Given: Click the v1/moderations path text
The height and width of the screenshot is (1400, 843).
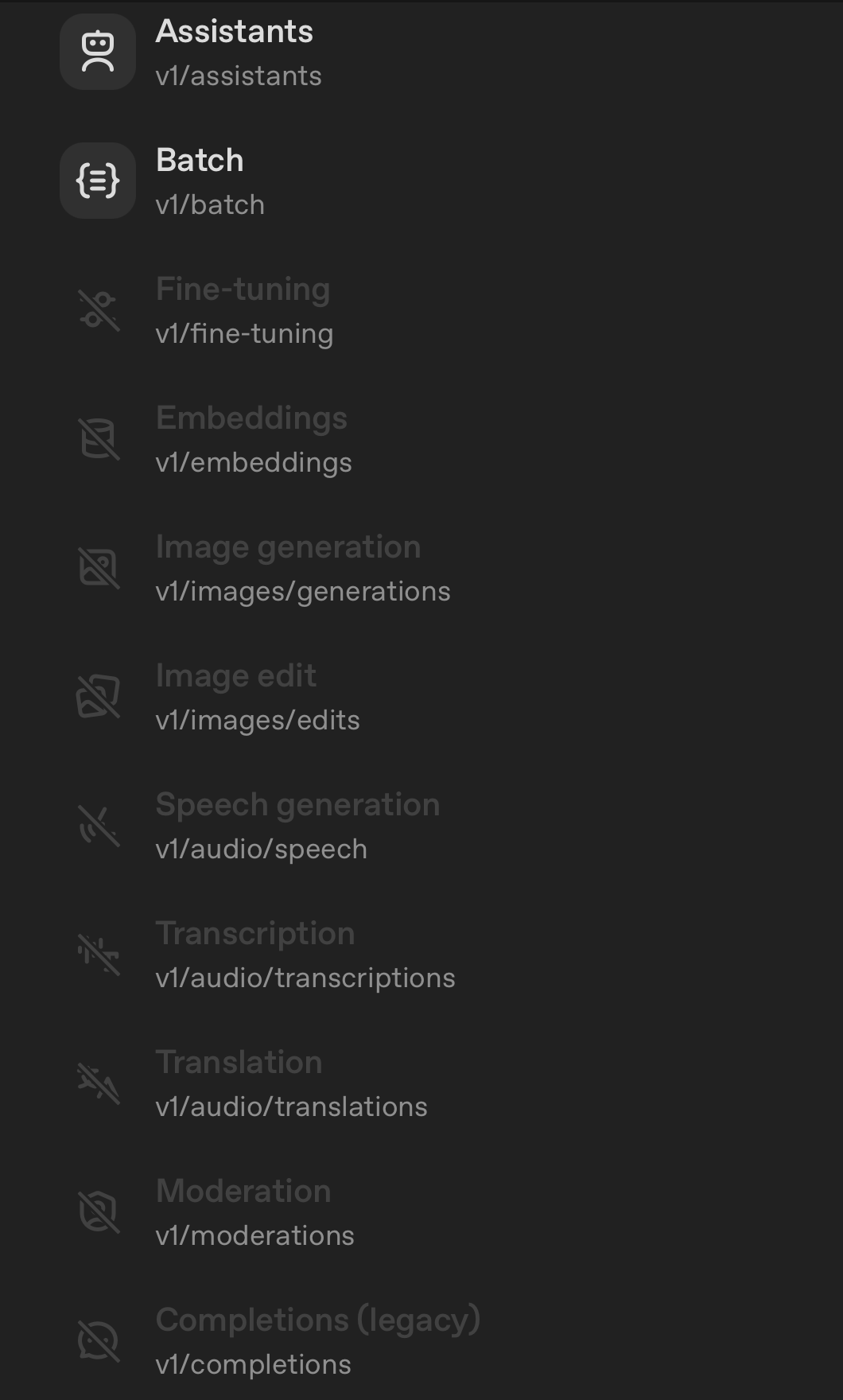Looking at the screenshot, I should [255, 1235].
